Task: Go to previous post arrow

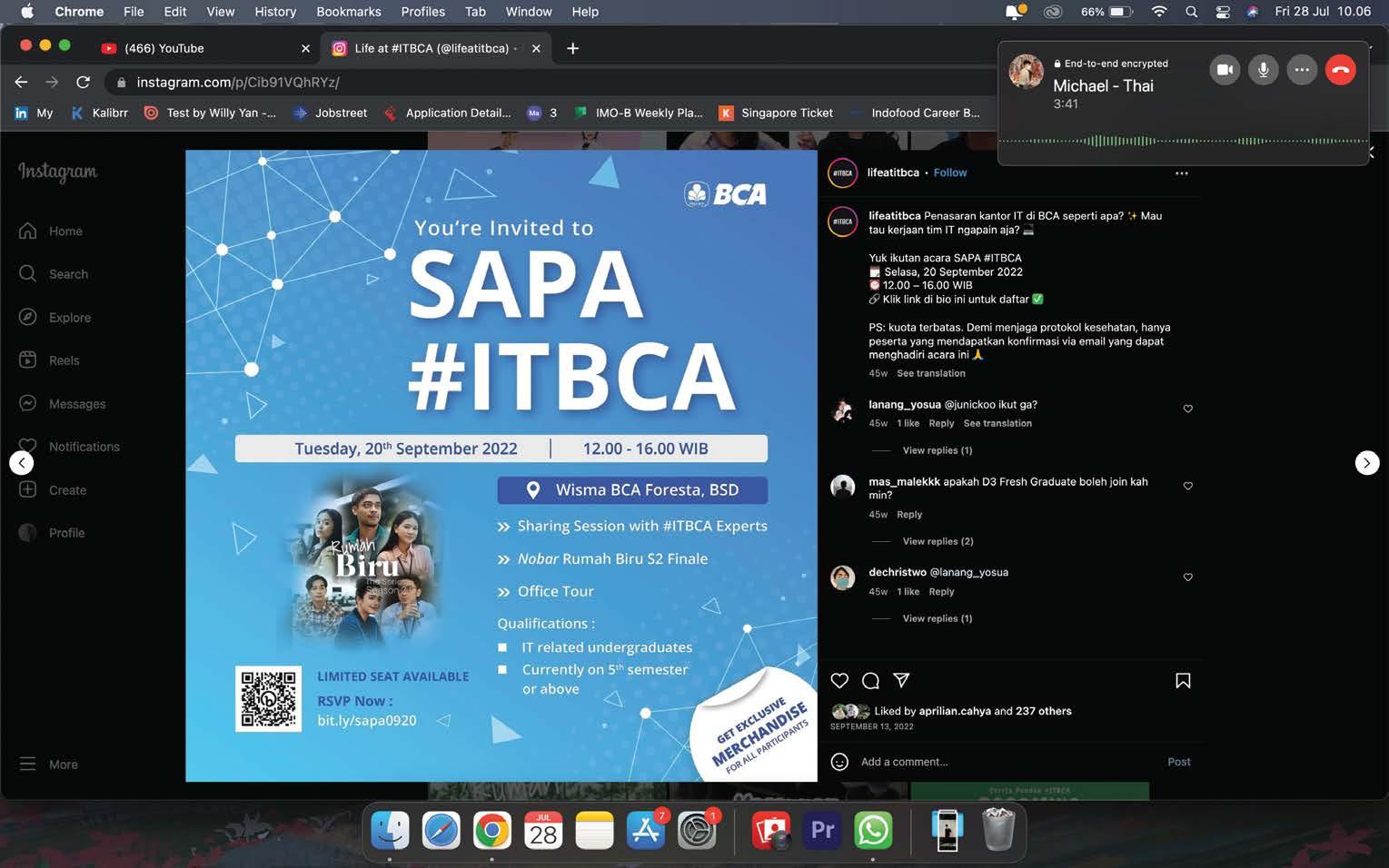Action: (x=22, y=463)
